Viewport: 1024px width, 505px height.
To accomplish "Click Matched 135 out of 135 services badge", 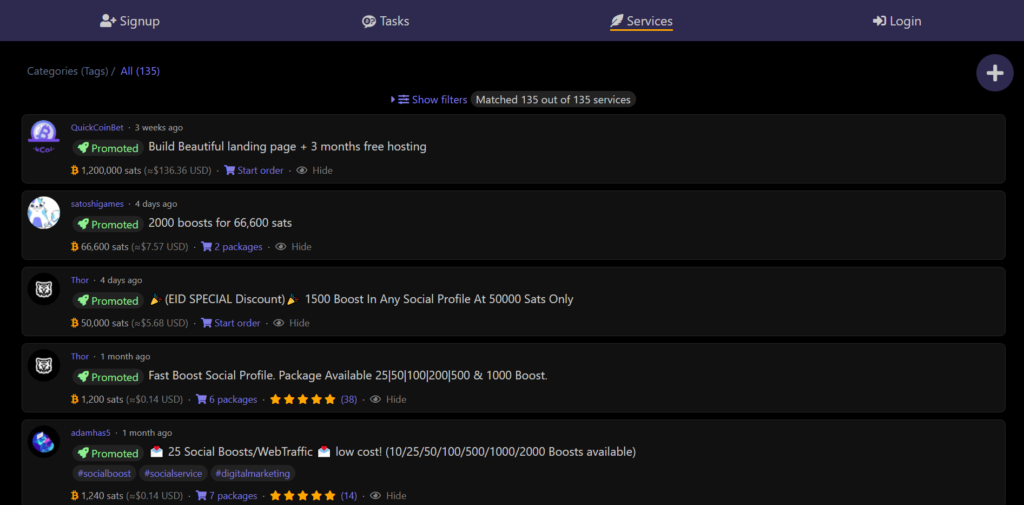I will click(x=553, y=99).
